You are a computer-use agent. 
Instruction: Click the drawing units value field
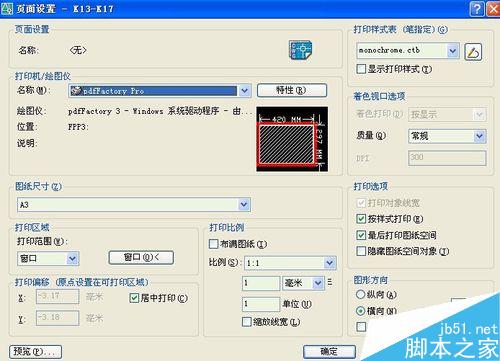(x=261, y=304)
